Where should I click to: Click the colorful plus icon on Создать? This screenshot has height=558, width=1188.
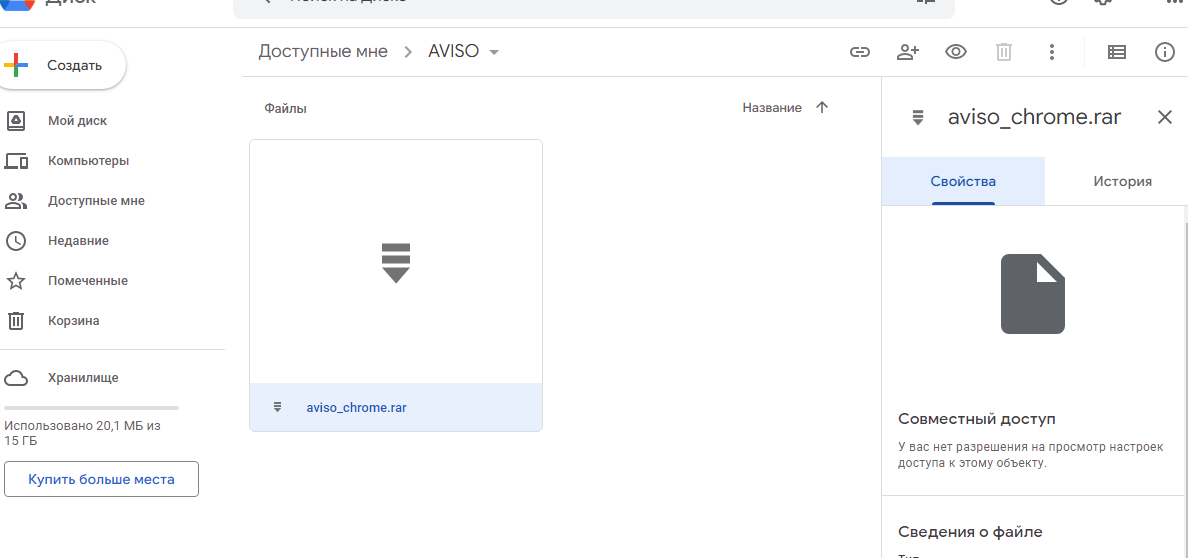[x=16, y=65]
